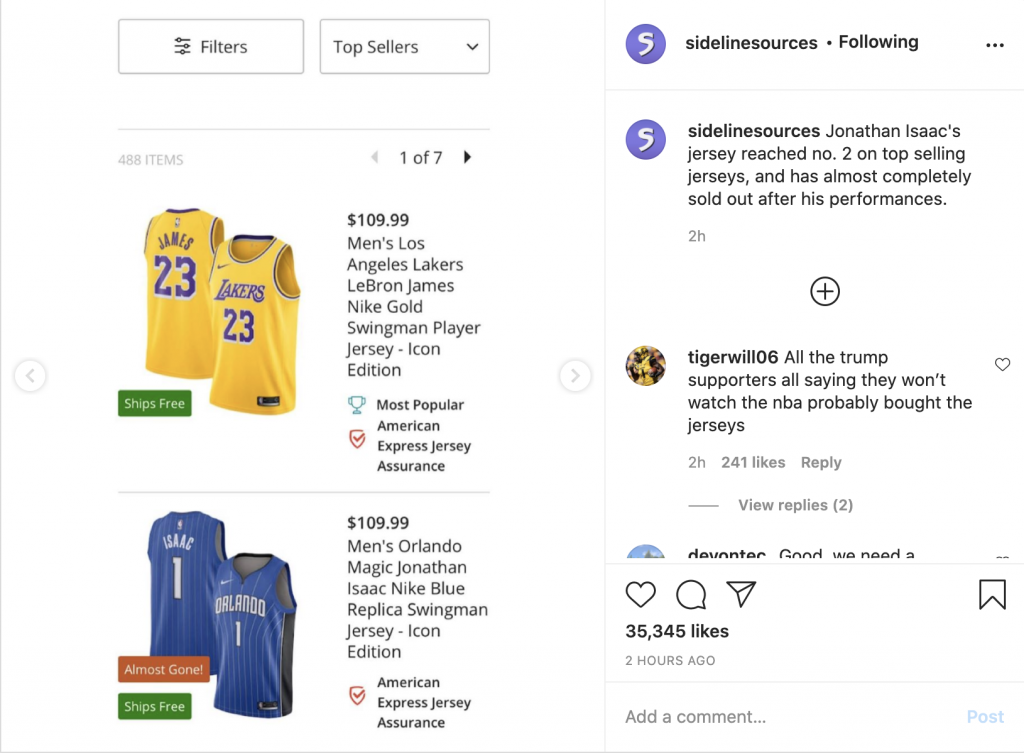This screenshot has width=1024, height=753.
Task: Like tigerwill06's comment with the heart
Action: click(1002, 364)
